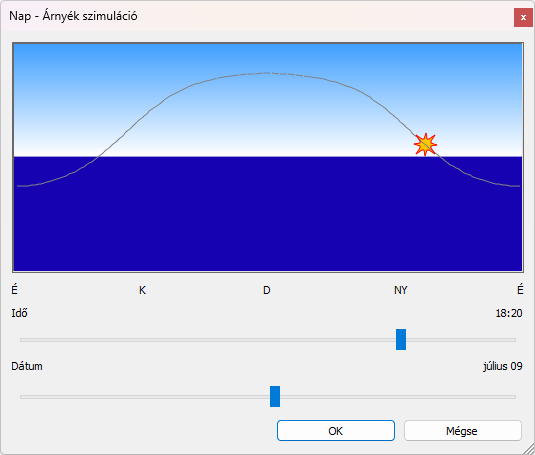Click the left É north label
The height and width of the screenshot is (455, 535).
click(x=14, y=289)
